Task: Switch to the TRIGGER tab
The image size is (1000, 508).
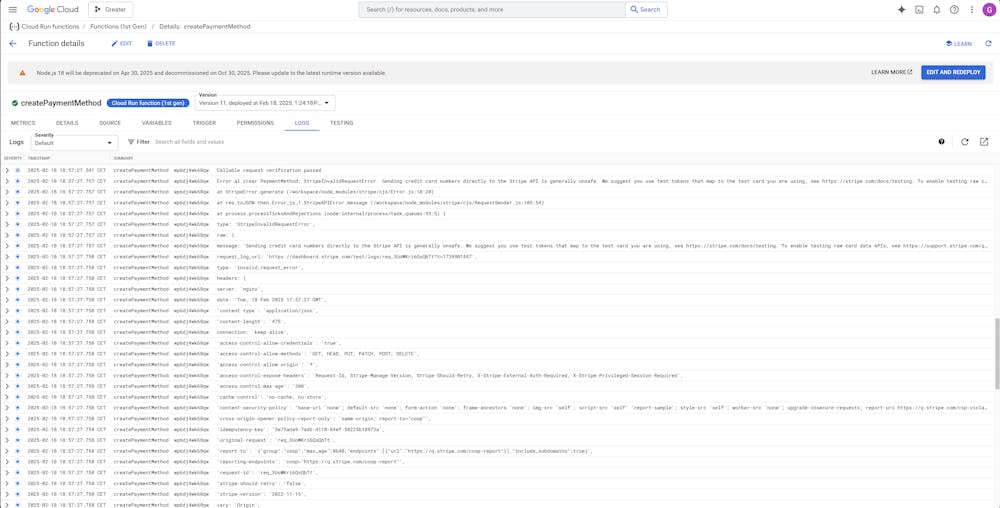Action: coord(204,122)
